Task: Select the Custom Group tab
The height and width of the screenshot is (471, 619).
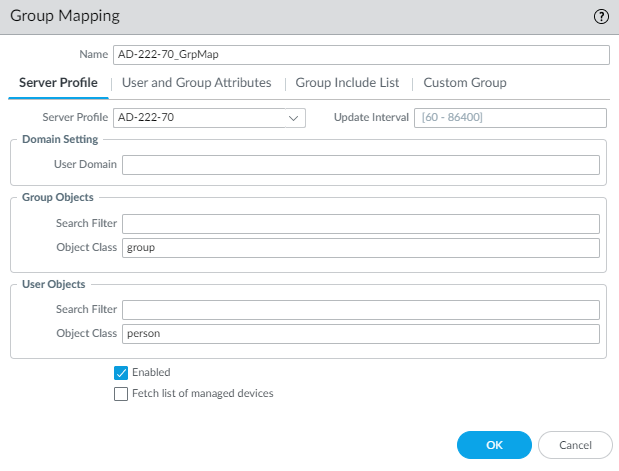Action: pyautogui.click(x=465, y=83)
